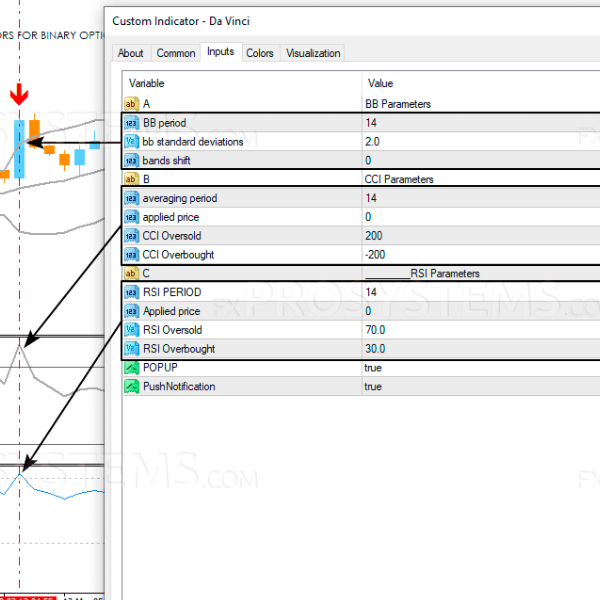Select the 'CCI Oversold' variable name

(x=172, y=236)
